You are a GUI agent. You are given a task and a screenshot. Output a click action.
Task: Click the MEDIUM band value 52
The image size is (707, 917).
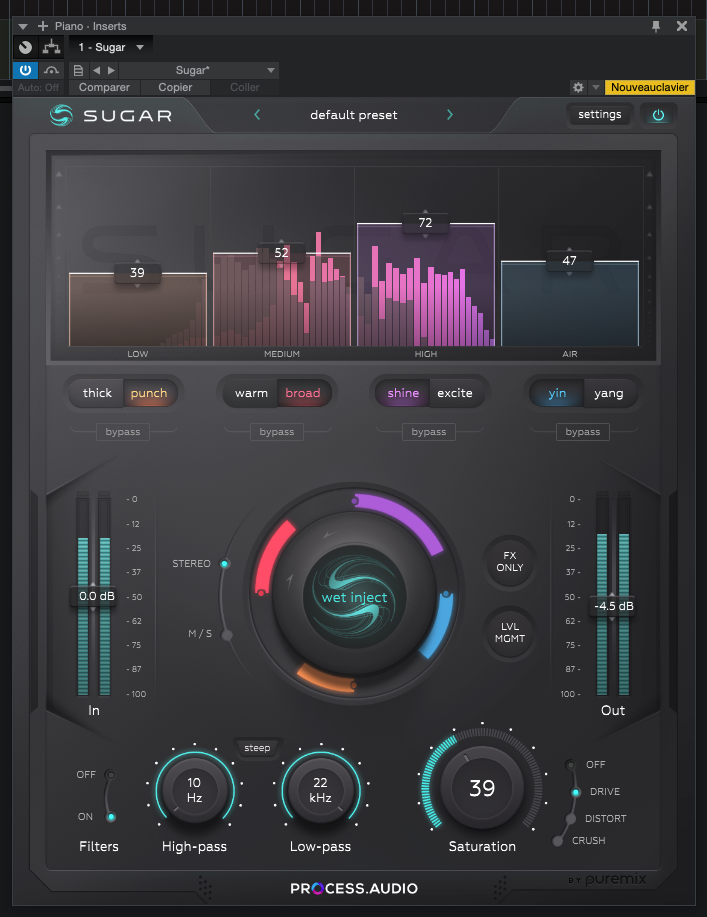(281, 253)
